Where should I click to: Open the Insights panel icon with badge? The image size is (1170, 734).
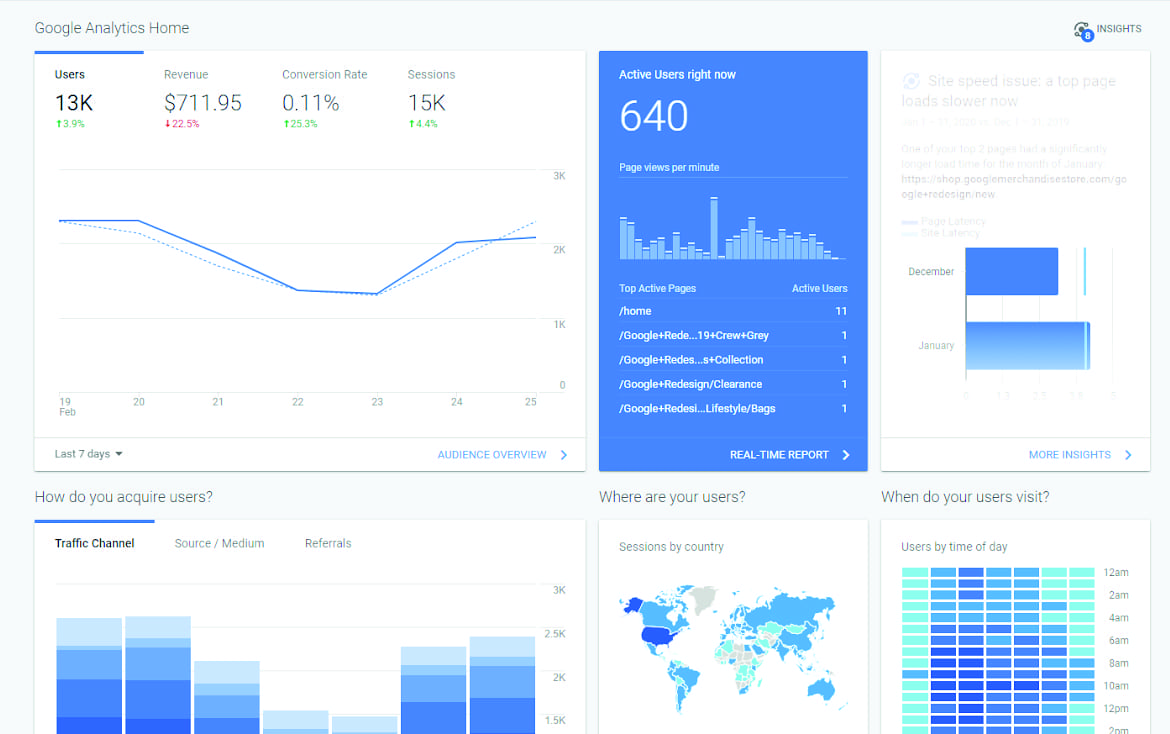point(1083,31)
